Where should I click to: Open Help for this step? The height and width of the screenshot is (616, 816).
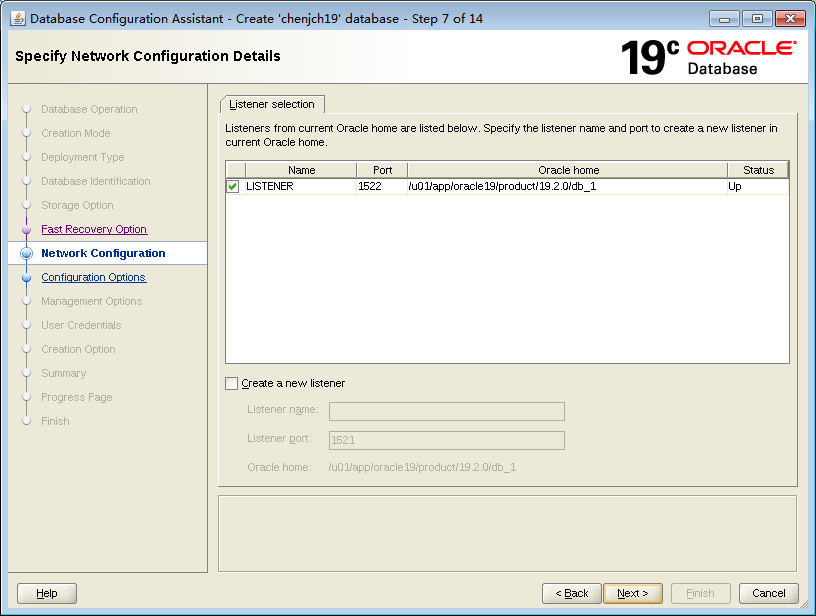(x=46, y=593)
